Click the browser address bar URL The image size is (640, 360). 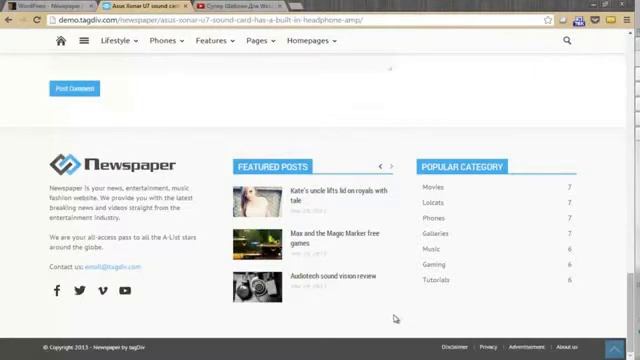point(211,20)
